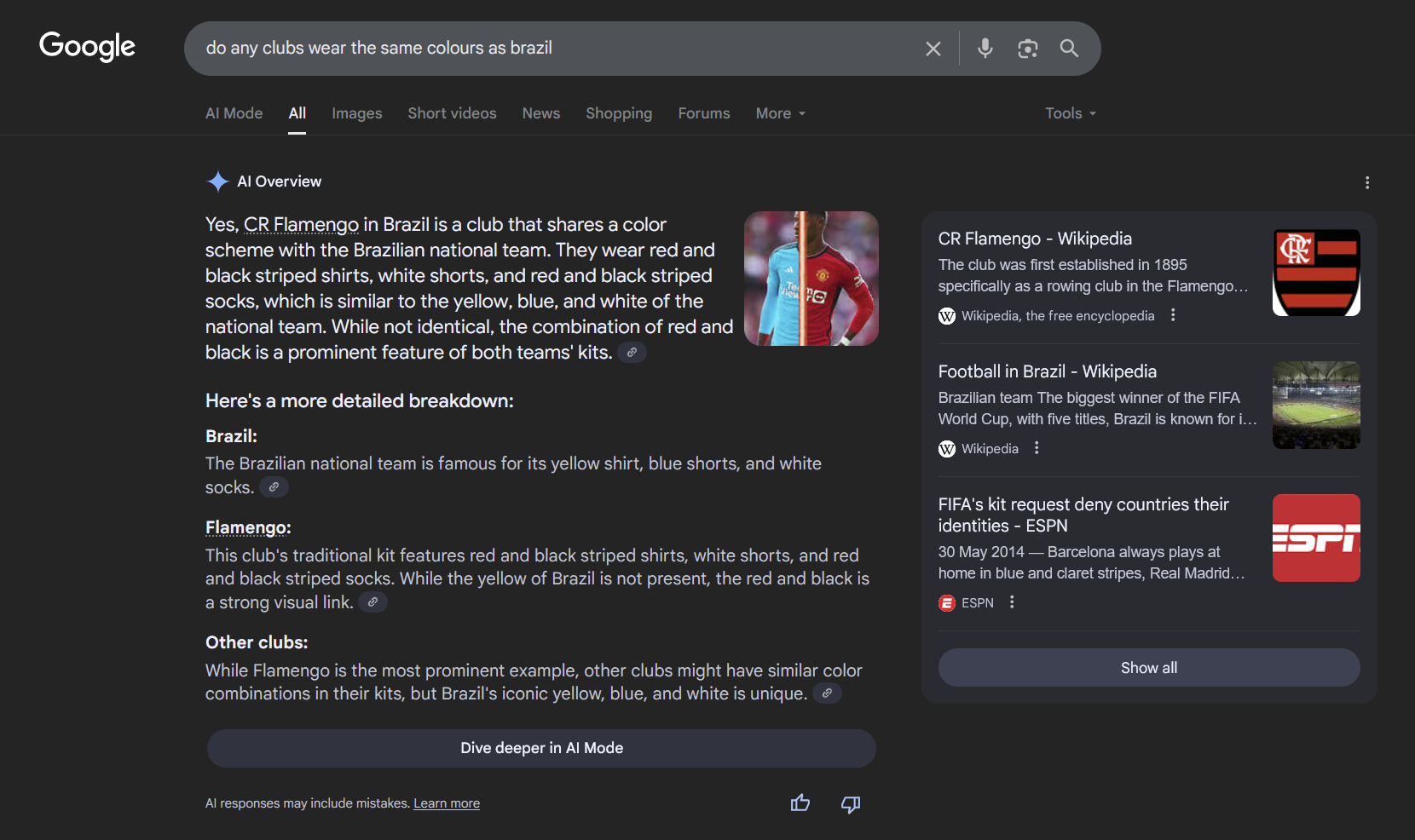The width and height of the screenshot is (1415, 840).
Task: Open the Tools dropdown
Action: click(1071, 113)
